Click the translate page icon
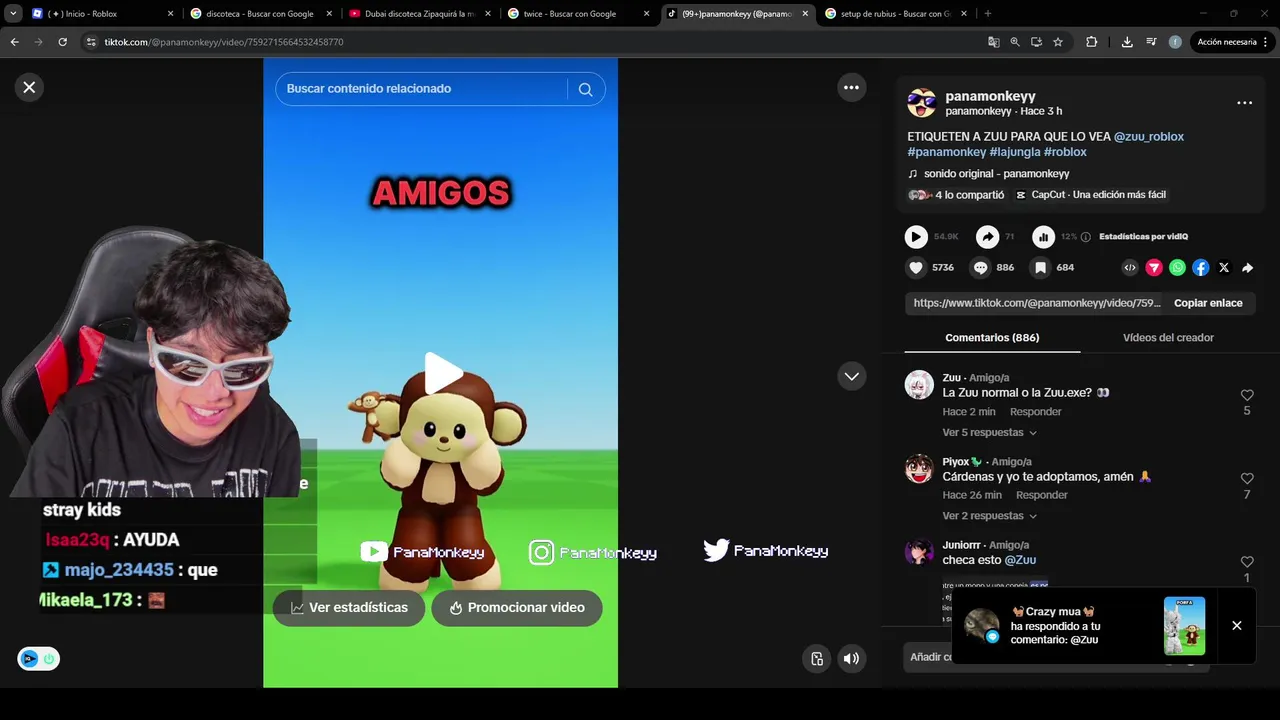The height and width of the screenshot is (720, 1280). (x=993, y=42)
